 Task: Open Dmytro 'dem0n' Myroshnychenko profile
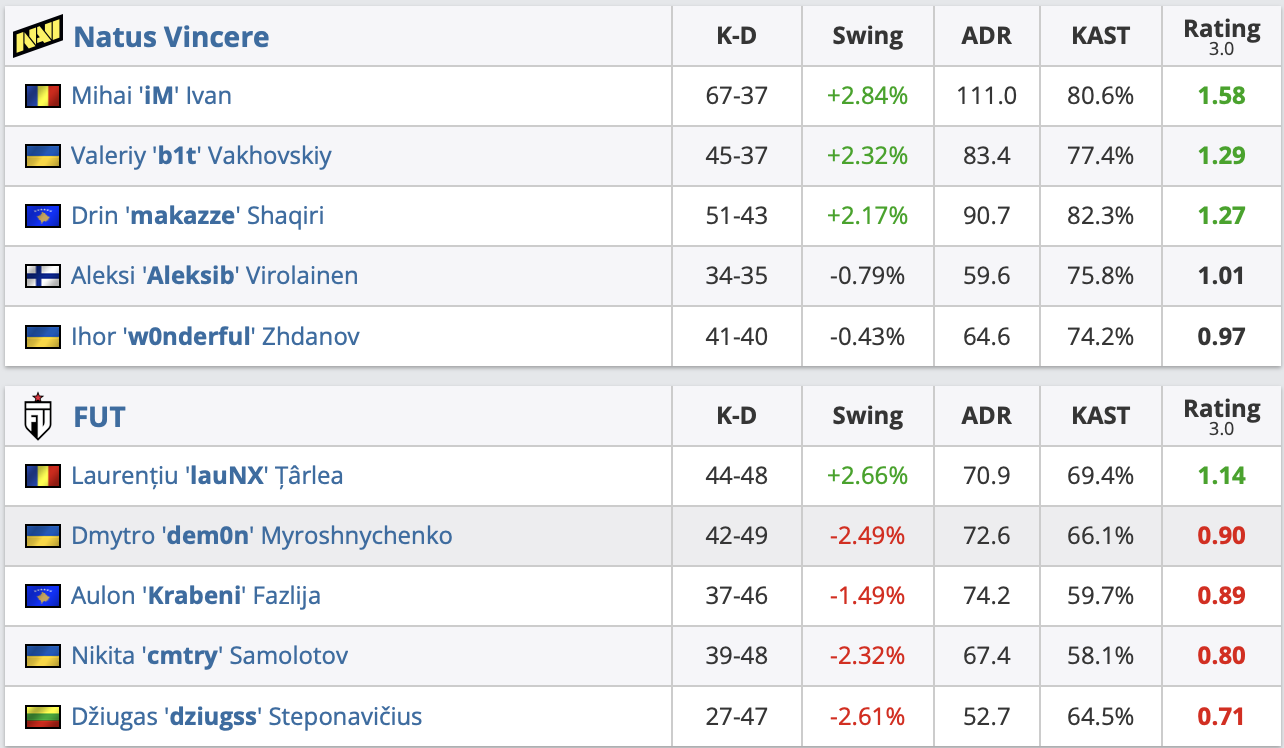pos(261,536)
